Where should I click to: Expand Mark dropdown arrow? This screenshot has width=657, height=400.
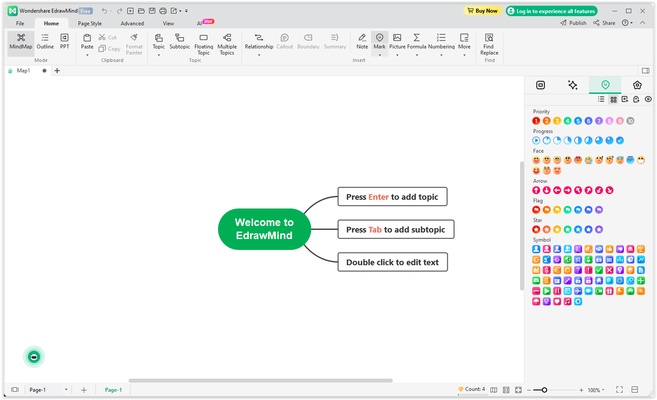379,55
